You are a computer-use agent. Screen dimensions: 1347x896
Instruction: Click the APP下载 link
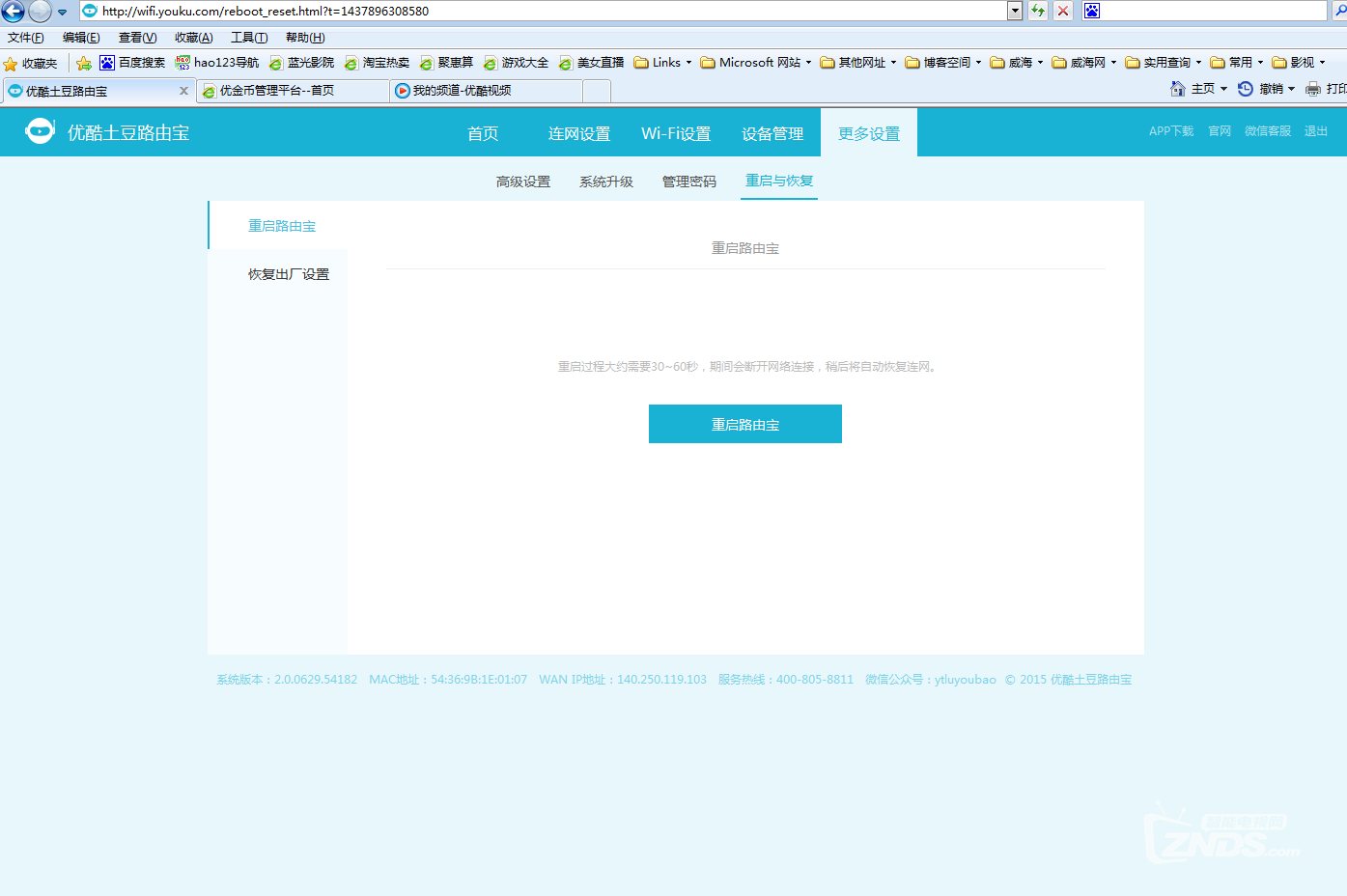(1171, 131)
